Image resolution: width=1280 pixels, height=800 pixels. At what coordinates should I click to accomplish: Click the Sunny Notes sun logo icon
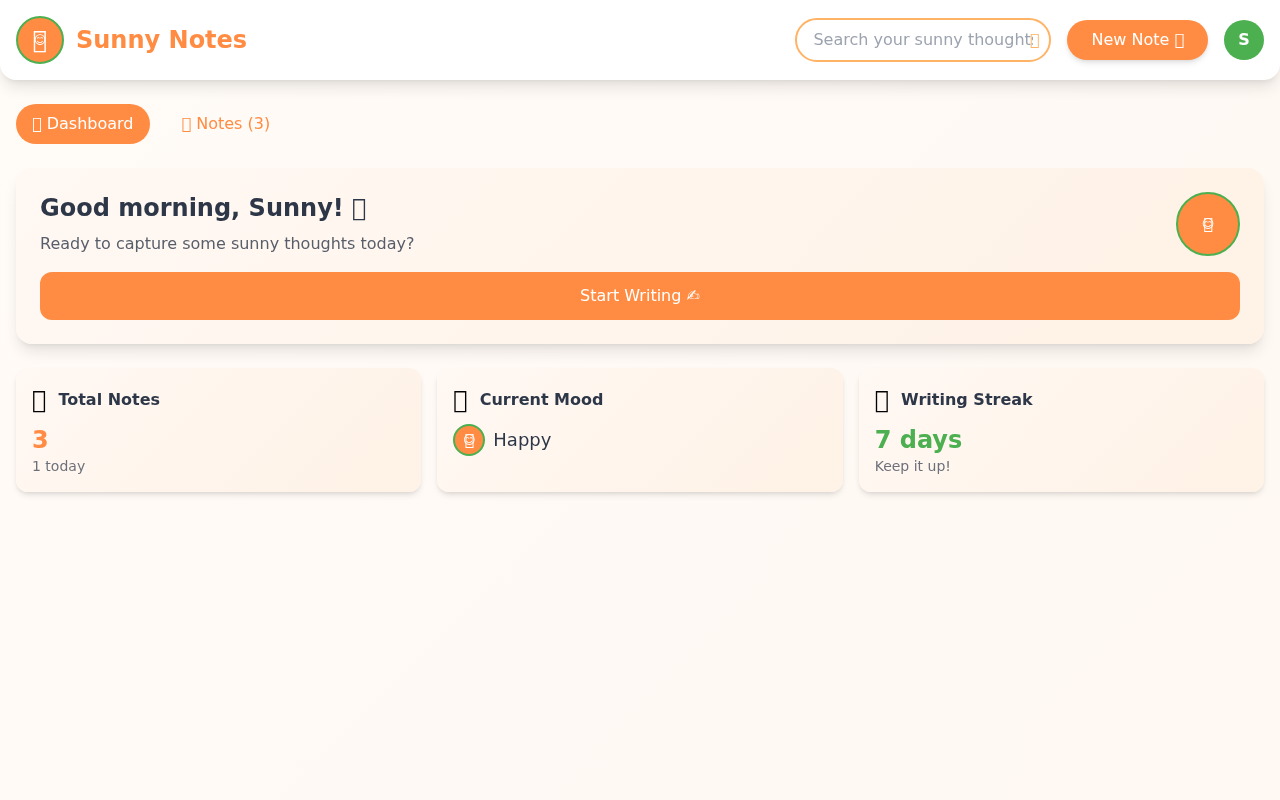tap(39, 39)
